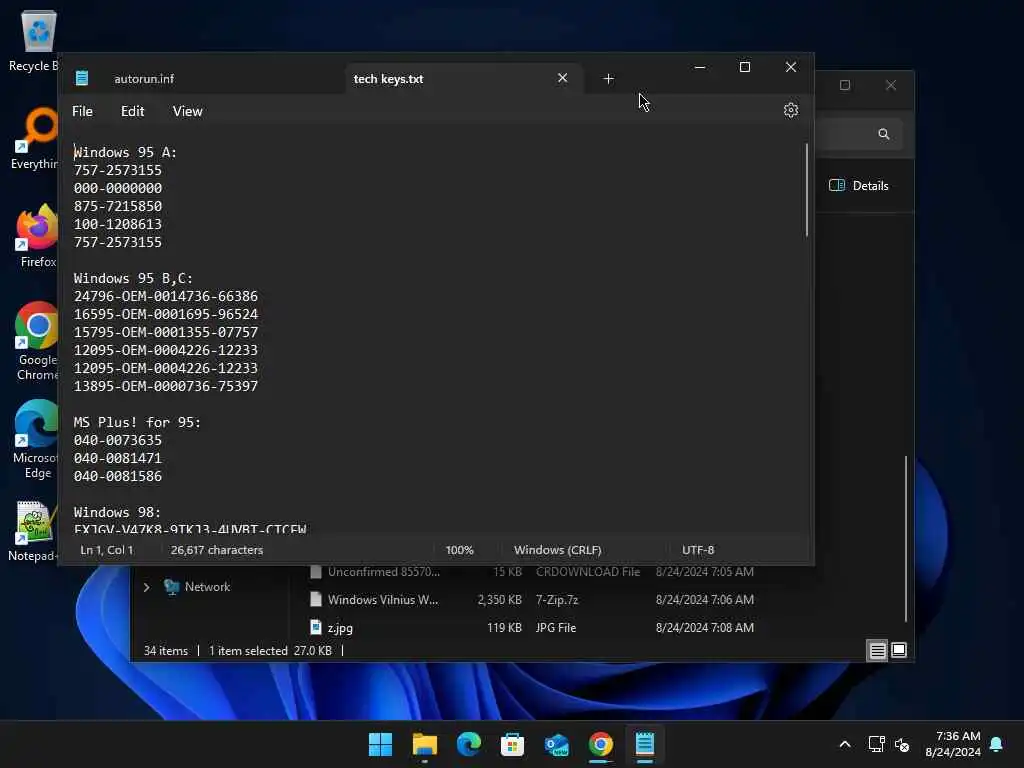Click Notepad icon in taskbar
This screenshot has height=768, width=1024.
645,744
